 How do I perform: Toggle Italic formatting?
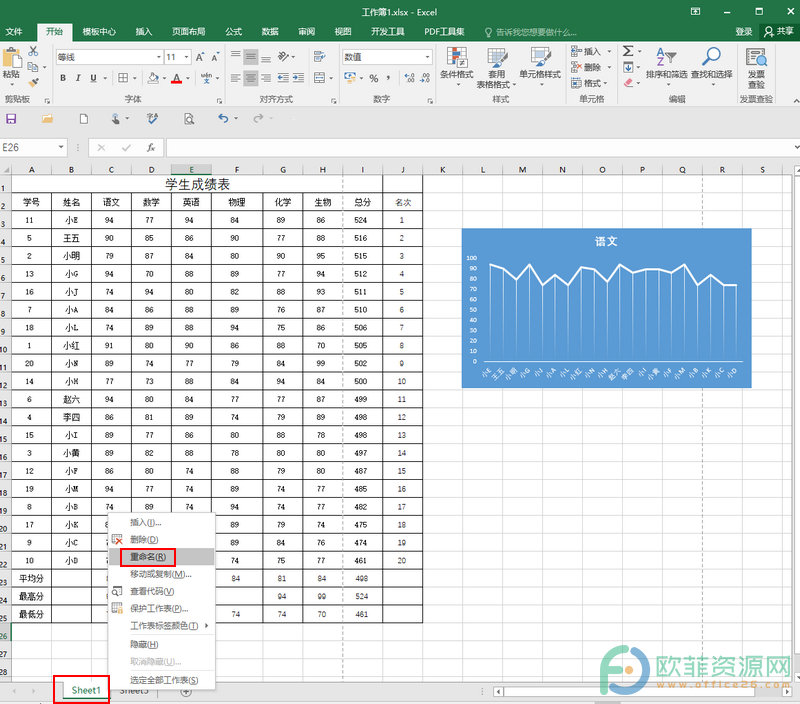(78, 78)
